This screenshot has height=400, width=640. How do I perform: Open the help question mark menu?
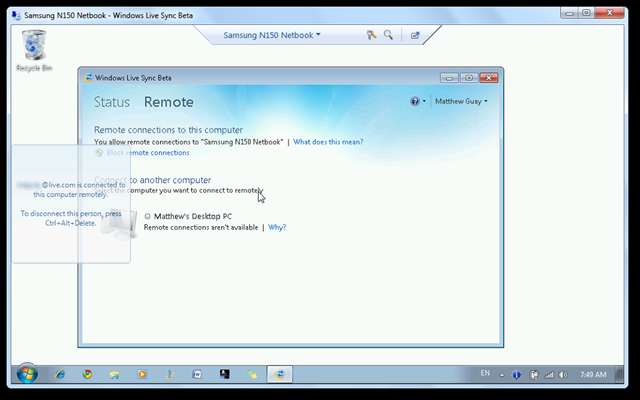418,101
